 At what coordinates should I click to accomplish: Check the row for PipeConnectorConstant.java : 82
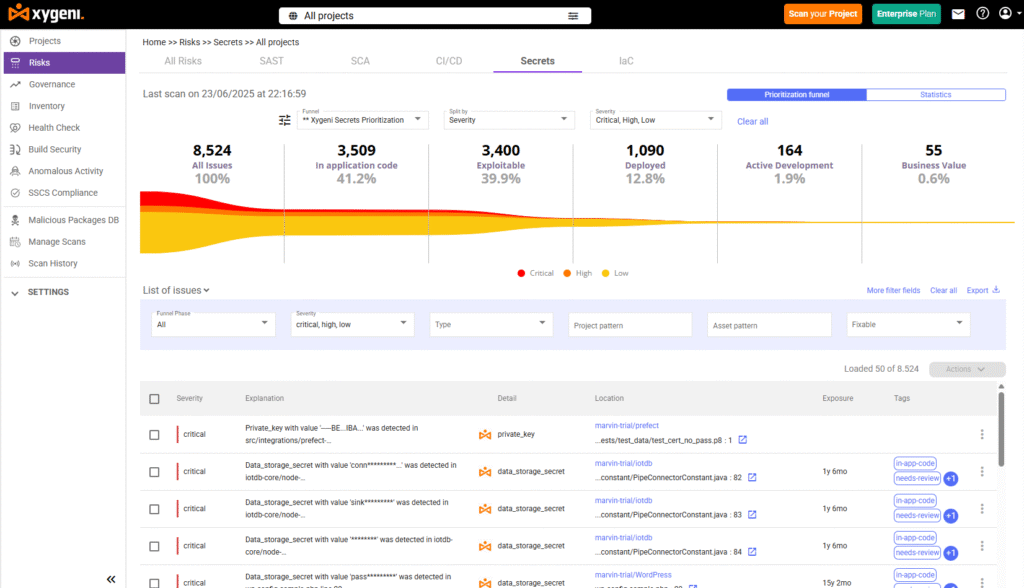154,472
